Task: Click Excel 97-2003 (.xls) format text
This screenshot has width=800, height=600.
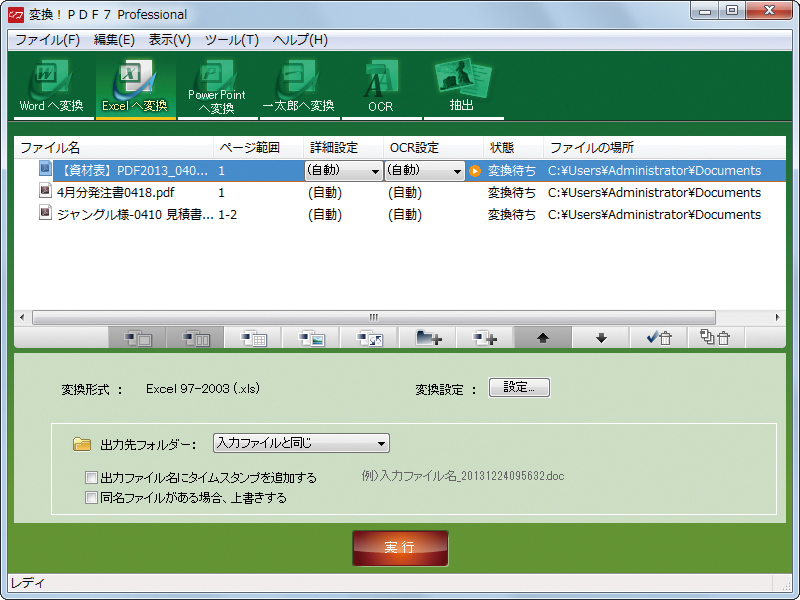Action: tap(203, 389)
